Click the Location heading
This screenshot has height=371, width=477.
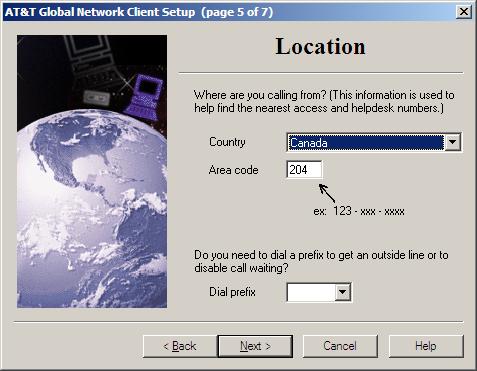pyautogui.click(x=320, y=46)
